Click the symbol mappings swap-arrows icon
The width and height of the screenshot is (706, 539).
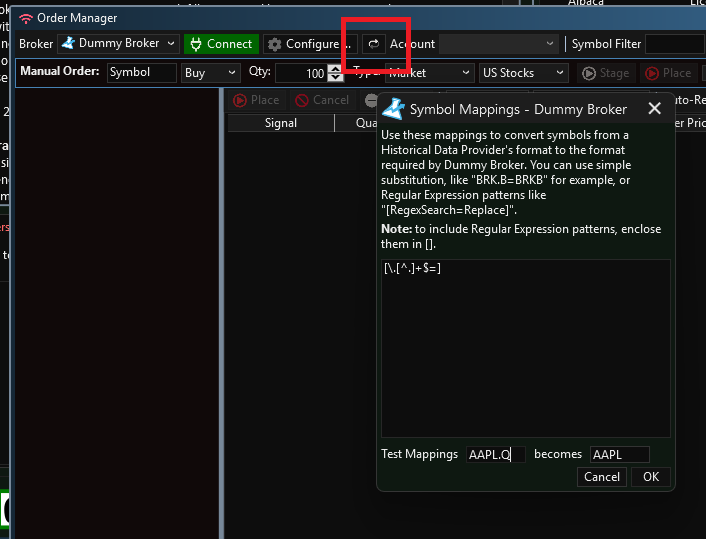click(x=373, y=44)
